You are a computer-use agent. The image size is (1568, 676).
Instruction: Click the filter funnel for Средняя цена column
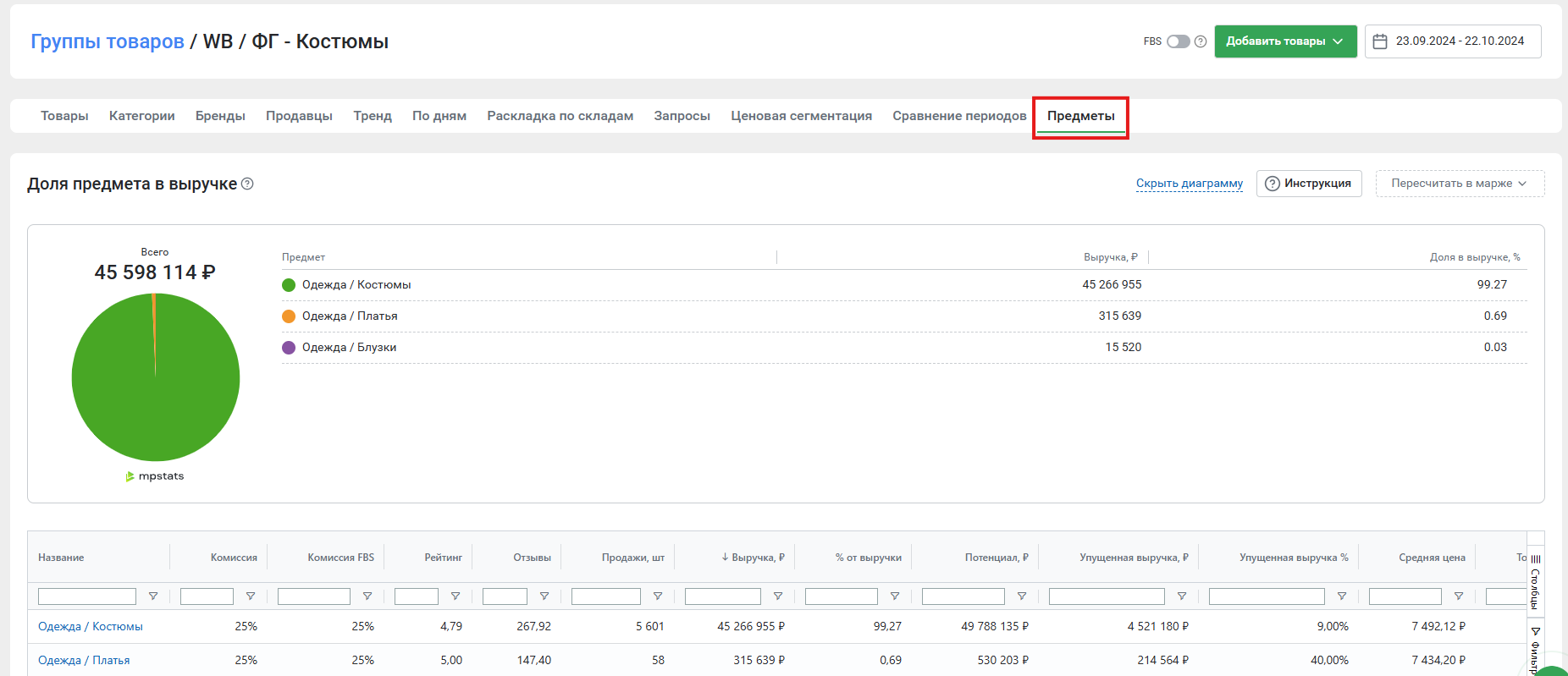point(1459,596)
